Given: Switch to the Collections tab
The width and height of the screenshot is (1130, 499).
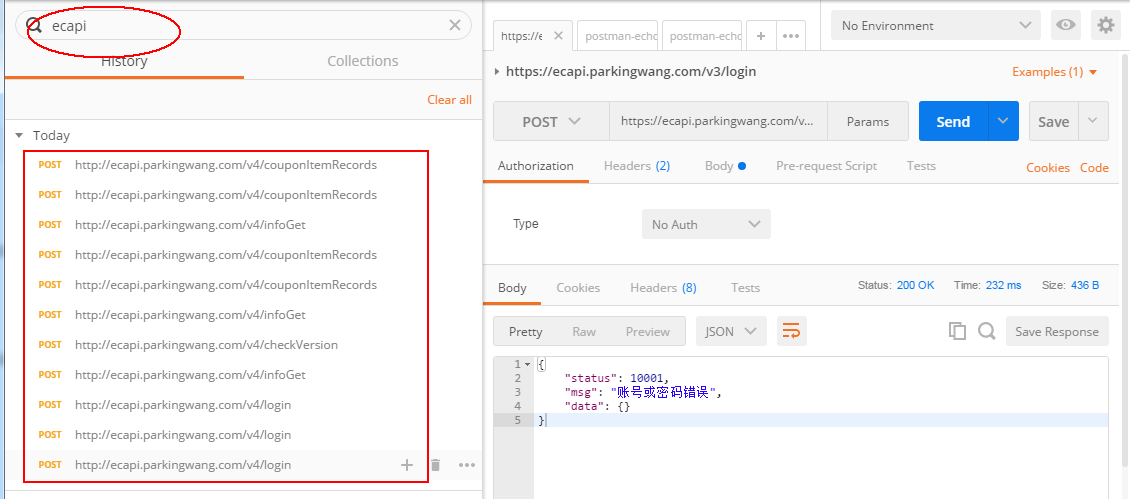Looking at the screenshot, I should 362,61.
